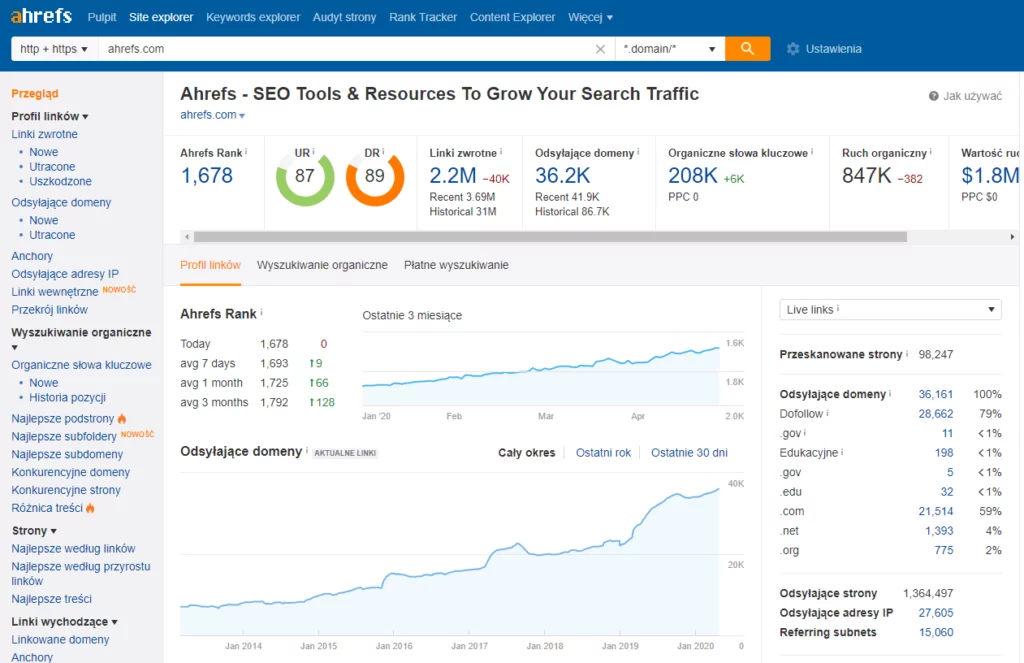
Task: Show Cały okres chart range
Action: click(526, 453)
